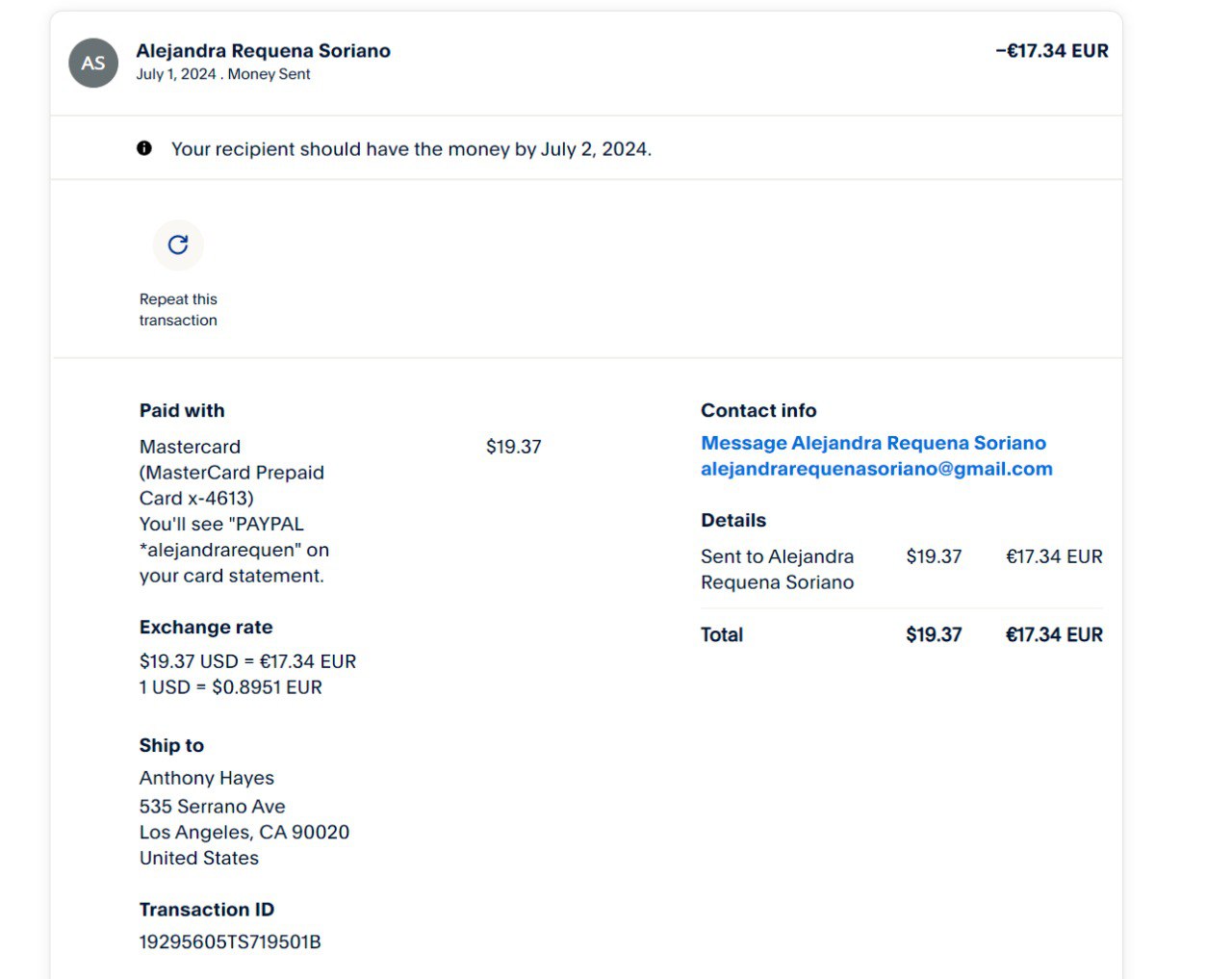Click the July 1, 2024 Money Sent subtitle
The height and width of the screenshot is (979, 1232).
pyautogui.click(x=223, y=74)
